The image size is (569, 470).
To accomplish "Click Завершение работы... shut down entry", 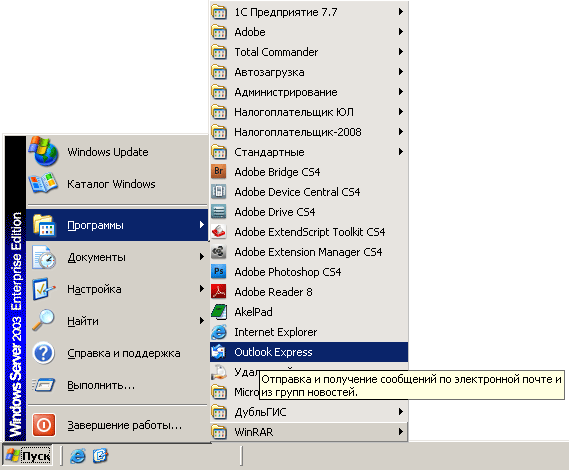I will point(117,425).
